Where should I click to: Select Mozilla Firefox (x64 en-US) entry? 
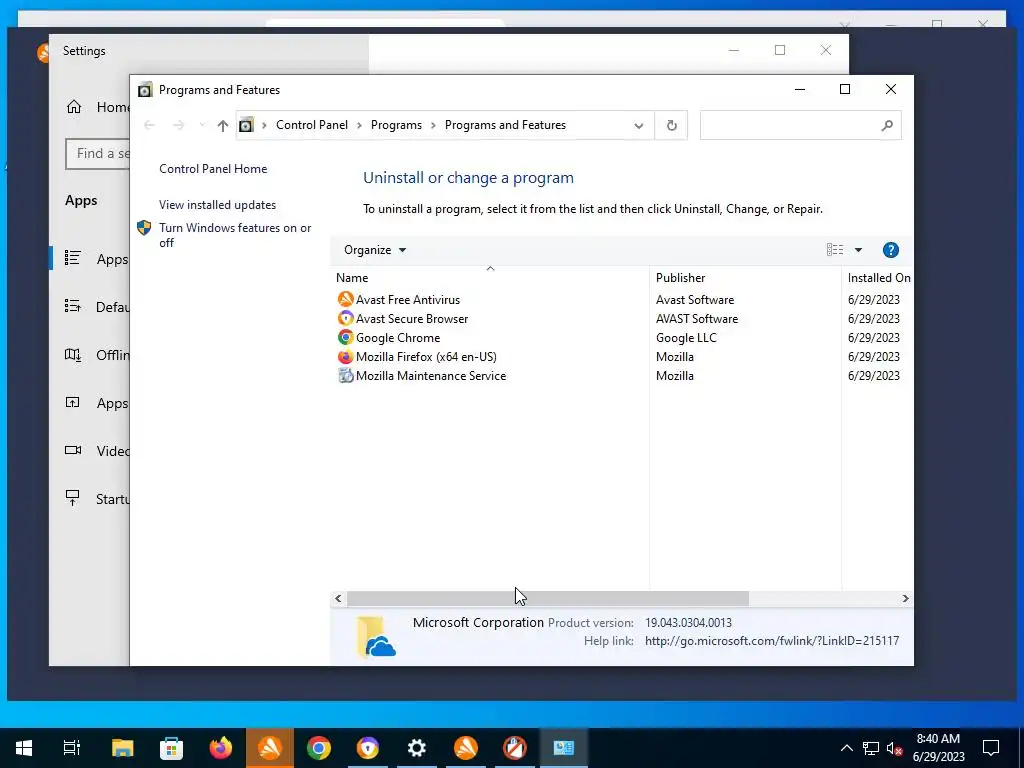426,357
